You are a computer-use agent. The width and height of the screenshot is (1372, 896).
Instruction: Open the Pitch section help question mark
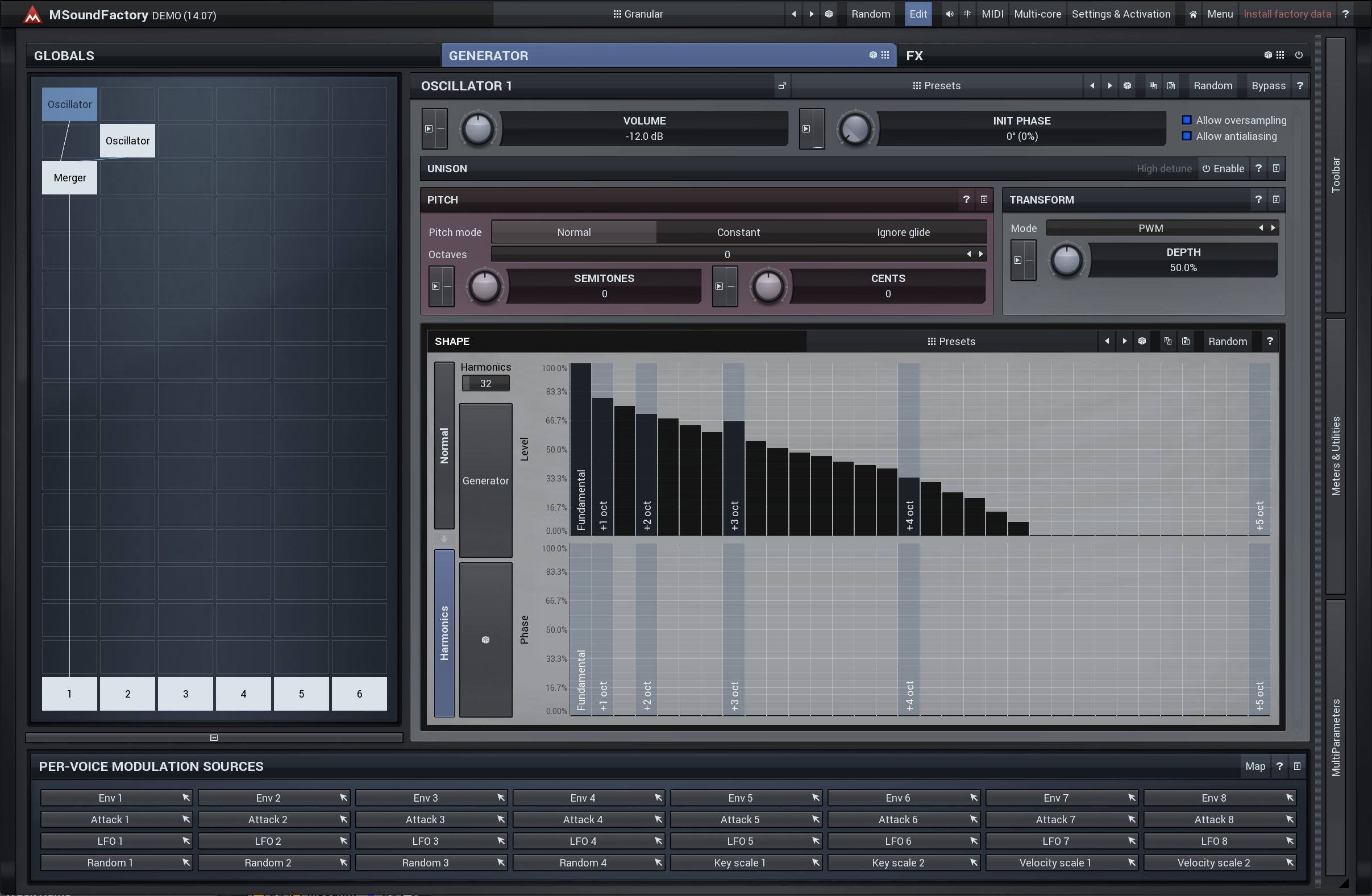coord(966,199)
